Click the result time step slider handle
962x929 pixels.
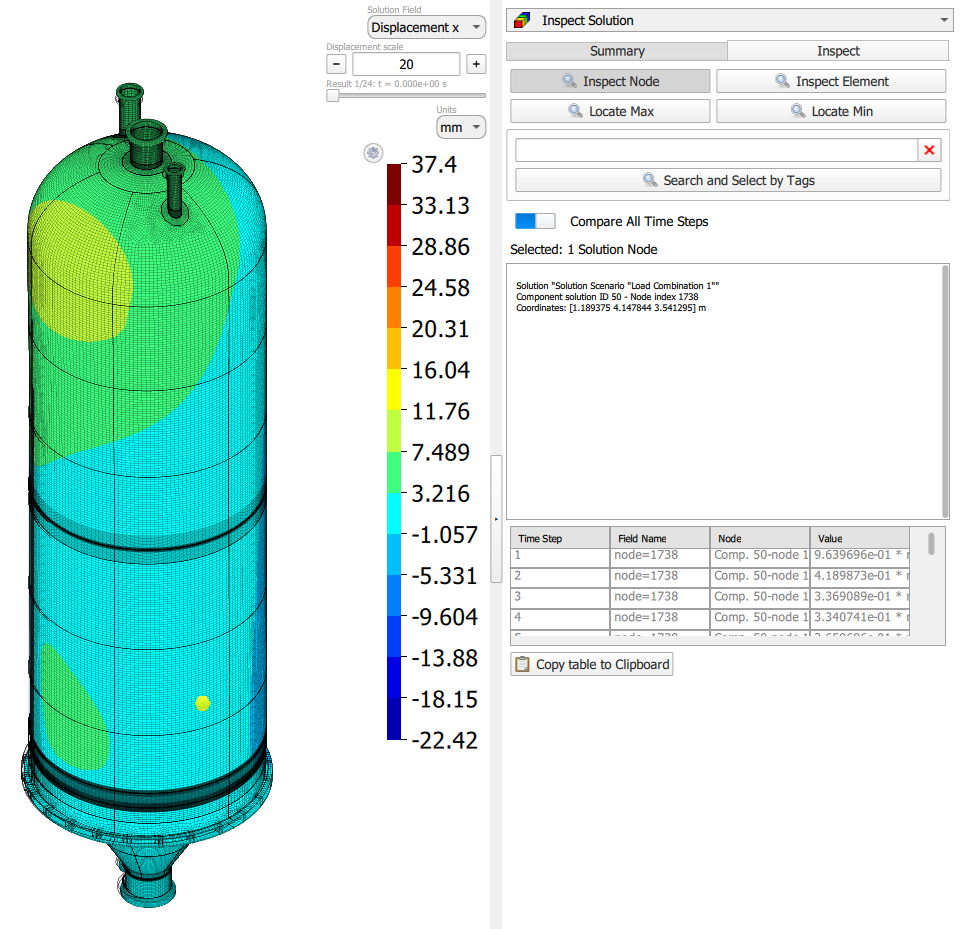click(x=333, y=96)
